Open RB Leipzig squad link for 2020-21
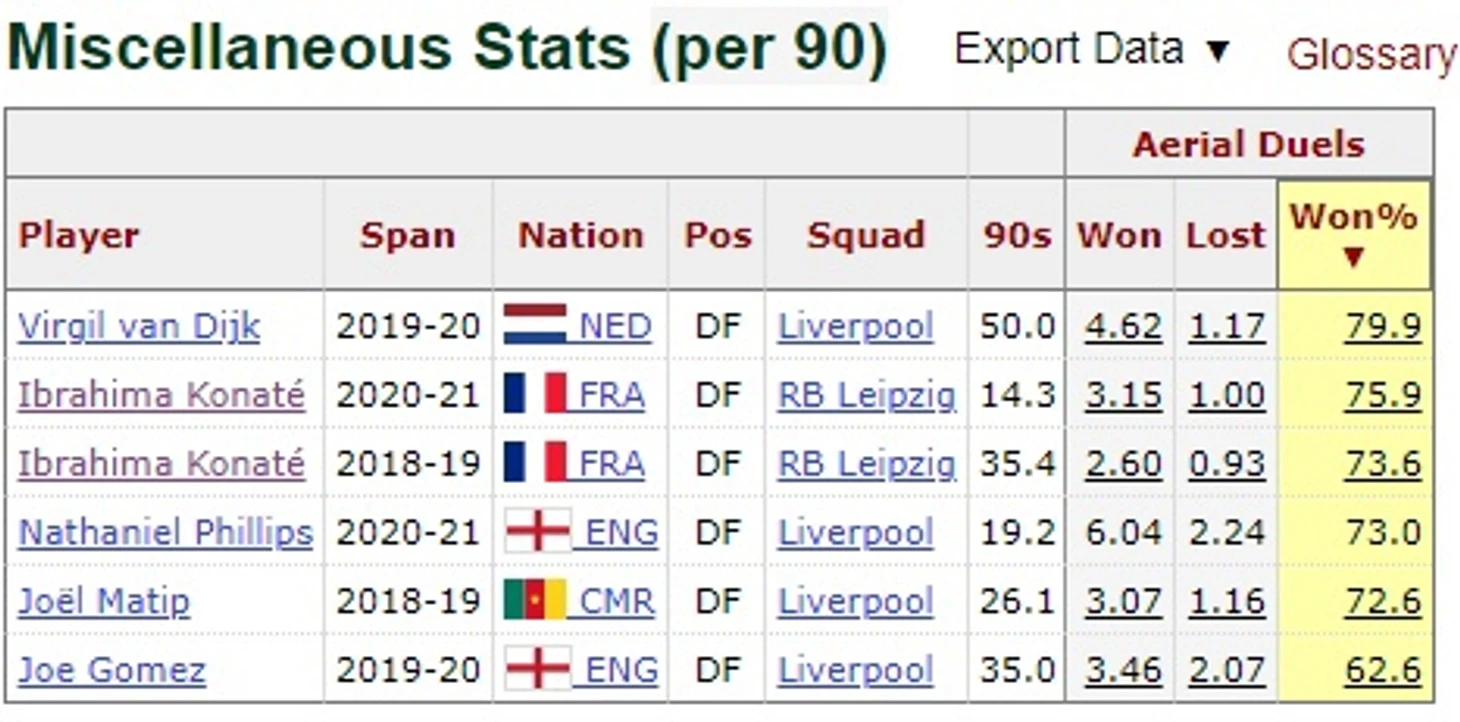The height and width of the screenshot is (722, 1460). click(866, 396)
